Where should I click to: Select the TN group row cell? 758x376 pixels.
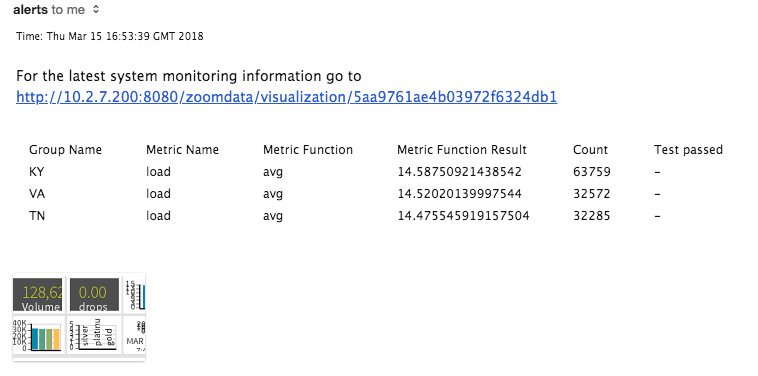[x=37, y=216]
